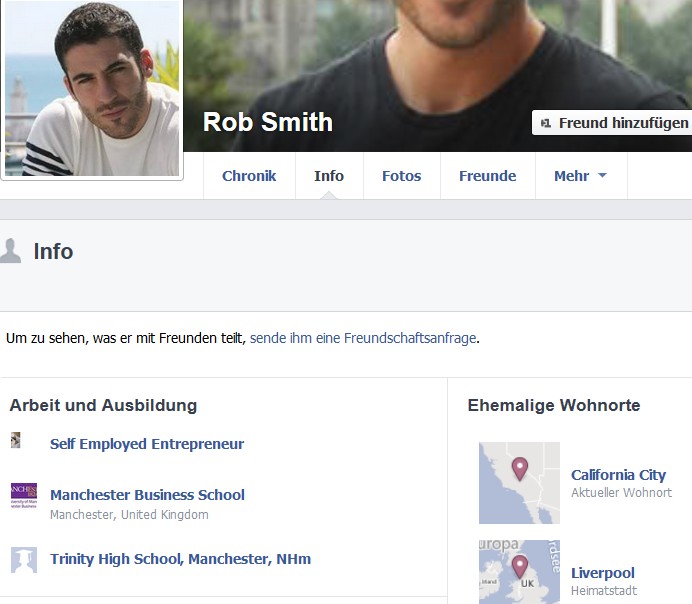Click the California City location link
This screenshot has height=604, width=692.
click(618, 475)
